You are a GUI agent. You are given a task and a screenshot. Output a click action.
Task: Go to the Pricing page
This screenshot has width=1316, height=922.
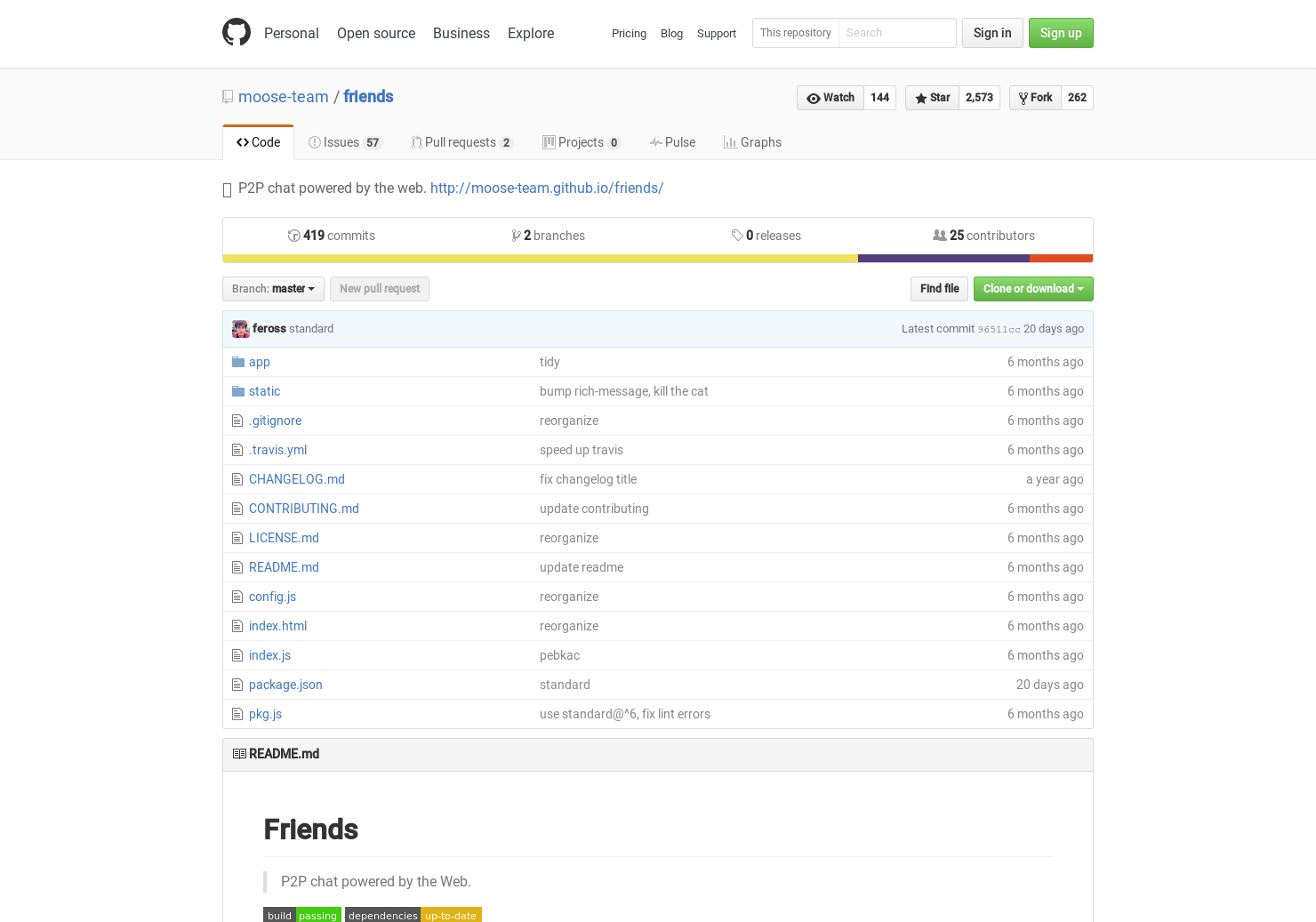click(629, 34)
